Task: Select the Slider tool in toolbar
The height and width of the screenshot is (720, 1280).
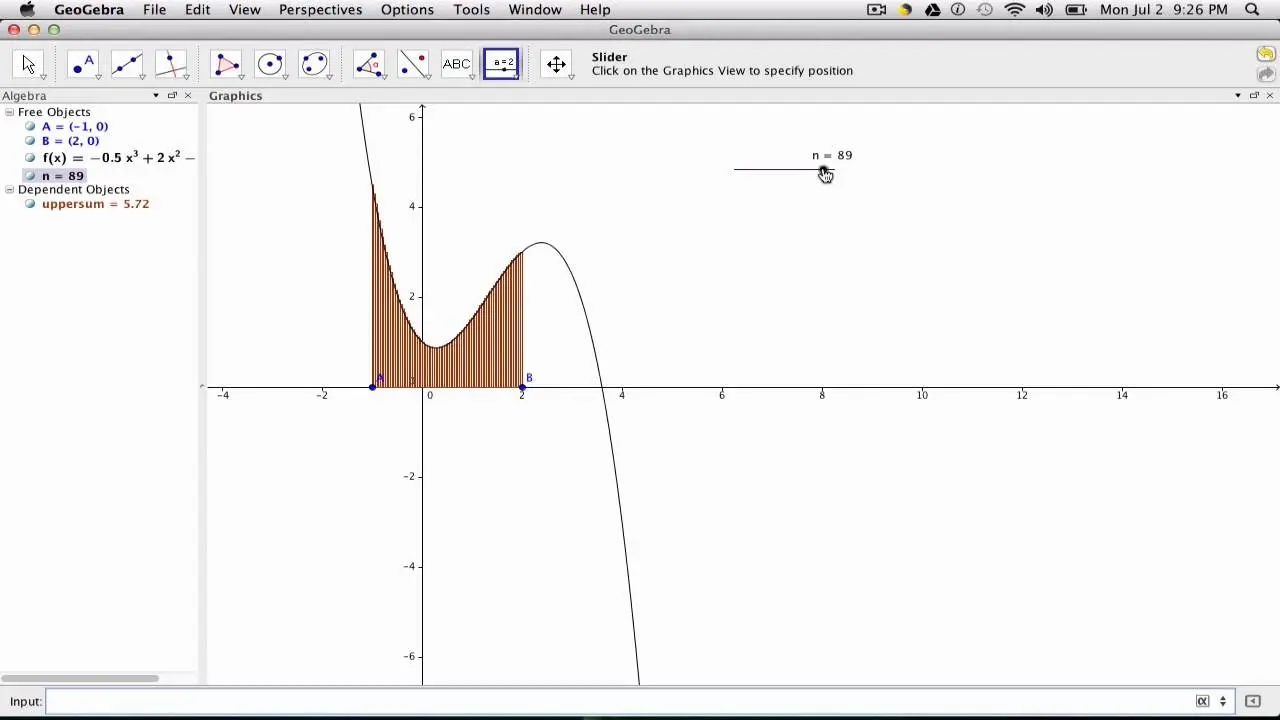Action: click(x=501, y=64)
